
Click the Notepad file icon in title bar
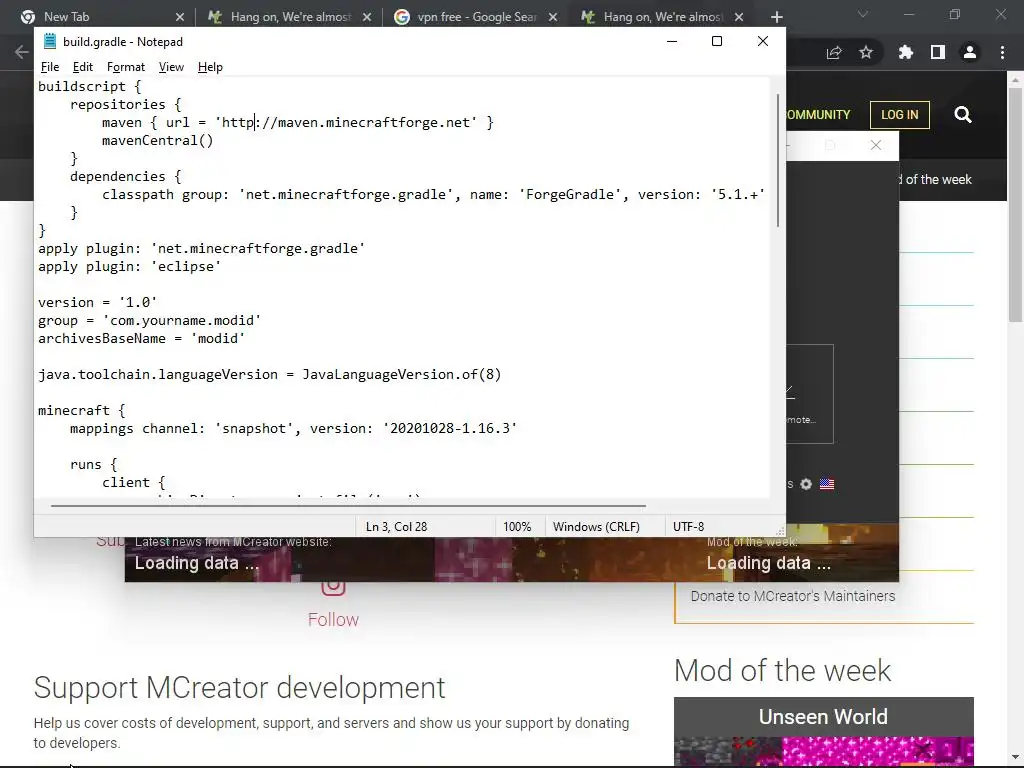(50, 41)
